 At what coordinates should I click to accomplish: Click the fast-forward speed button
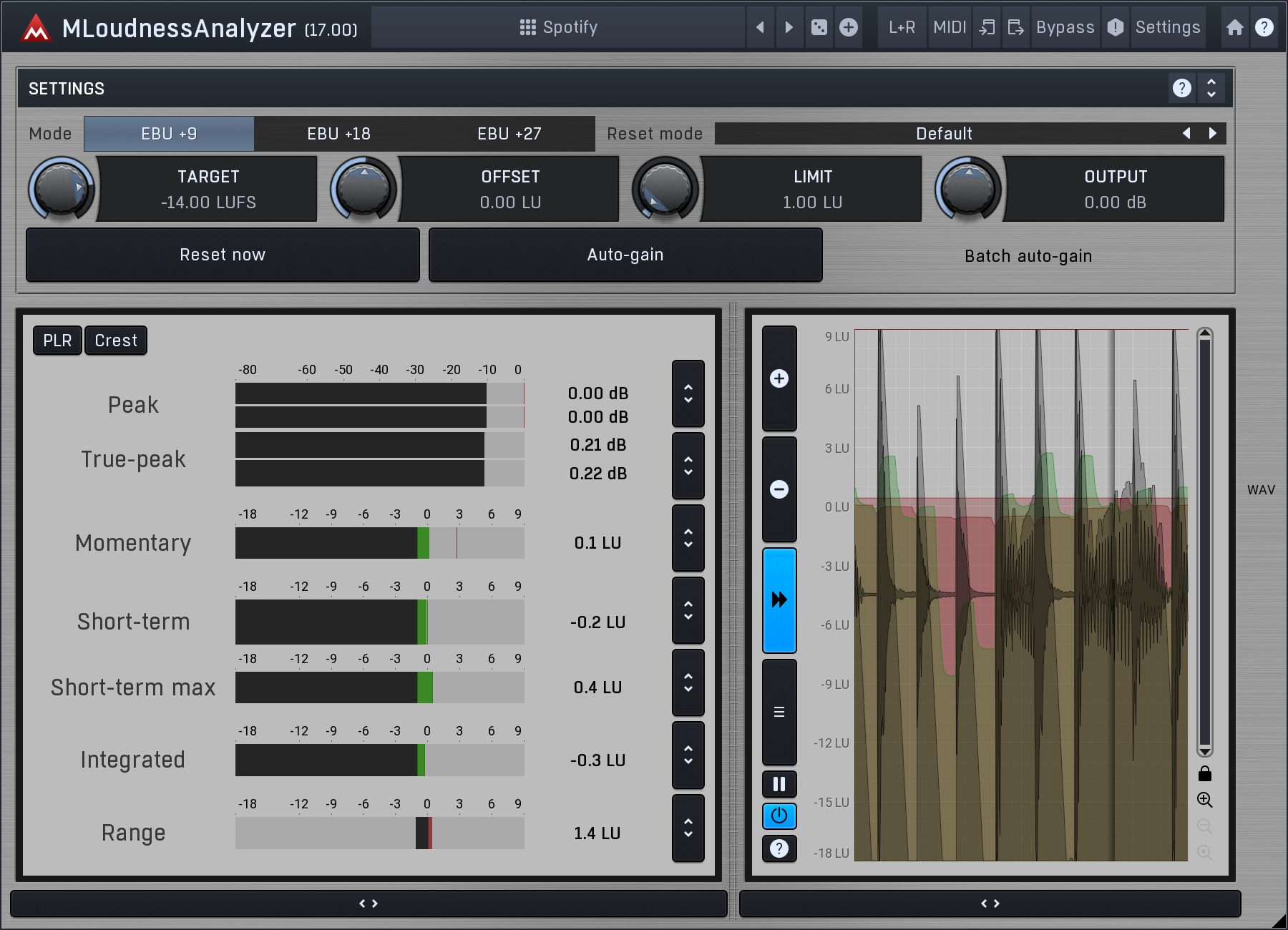[779, 599]
